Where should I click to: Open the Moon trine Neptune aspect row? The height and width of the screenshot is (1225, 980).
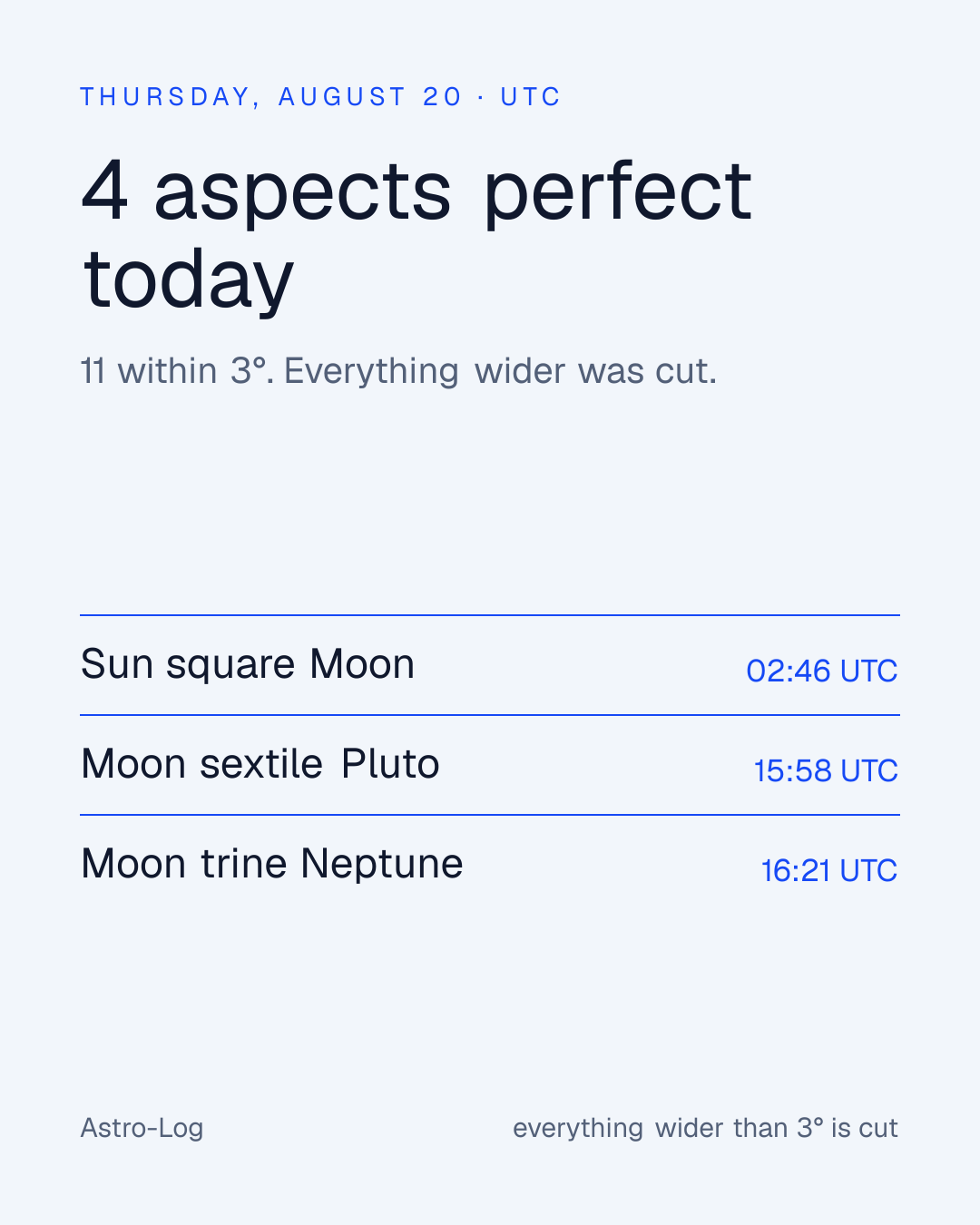pos(490,865)
